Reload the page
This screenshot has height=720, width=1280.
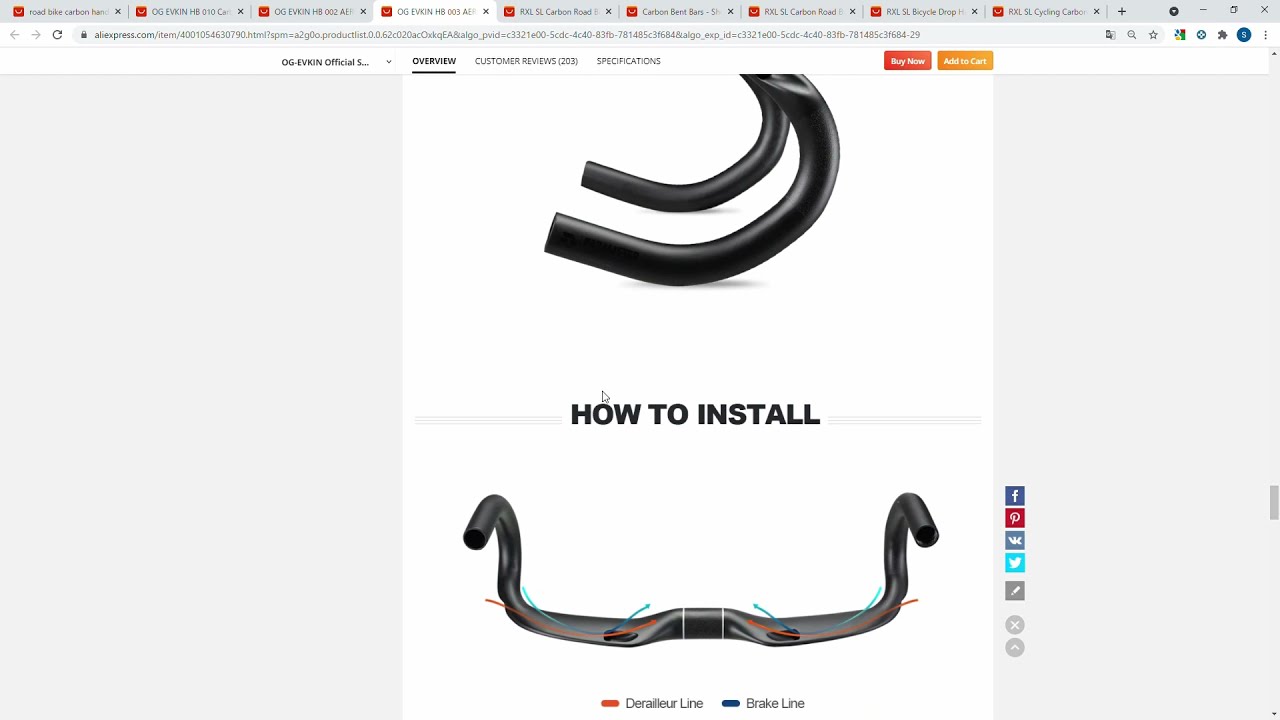pyautogui.click(x=57, y=35)
